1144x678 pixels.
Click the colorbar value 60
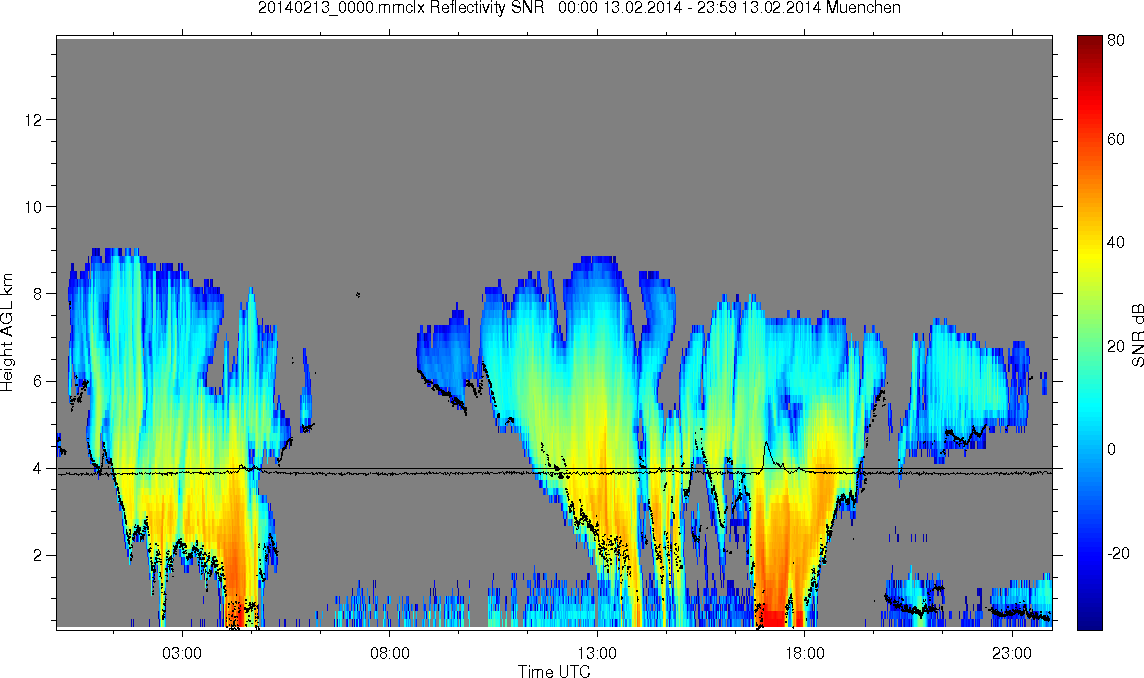(x=1116, y=139)
